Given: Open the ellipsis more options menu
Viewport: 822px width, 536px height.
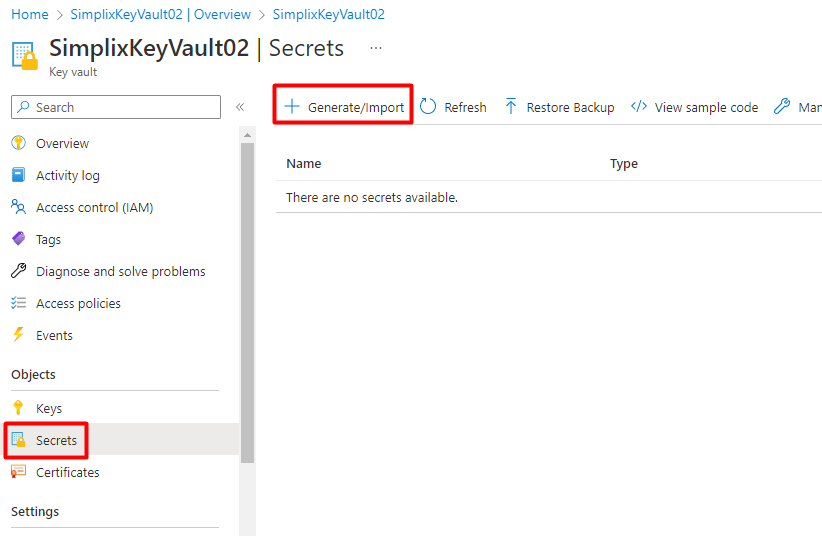Looking at the screenshot, I should (x=376, y=48).
